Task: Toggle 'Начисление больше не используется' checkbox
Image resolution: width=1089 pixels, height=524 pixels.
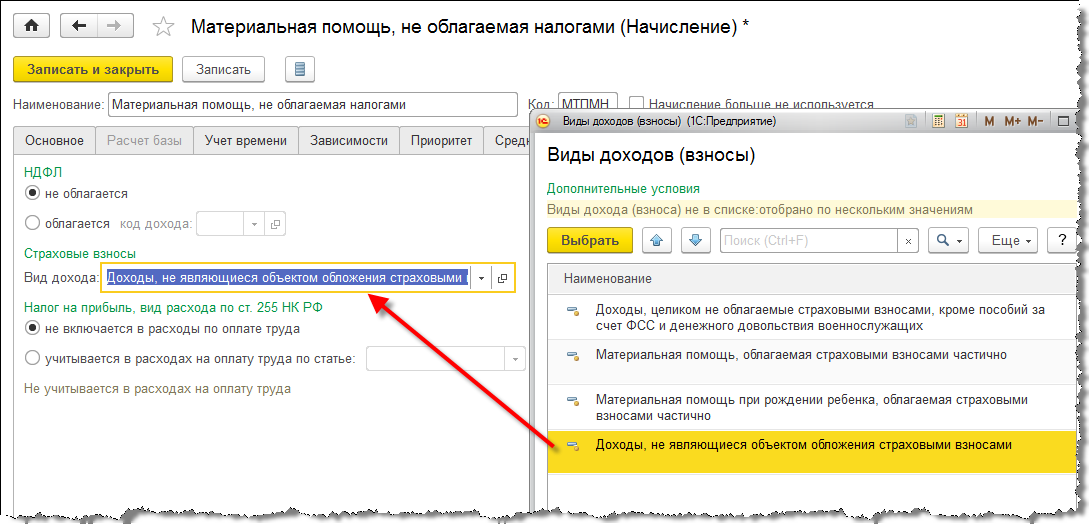Action: coord(636,104)
